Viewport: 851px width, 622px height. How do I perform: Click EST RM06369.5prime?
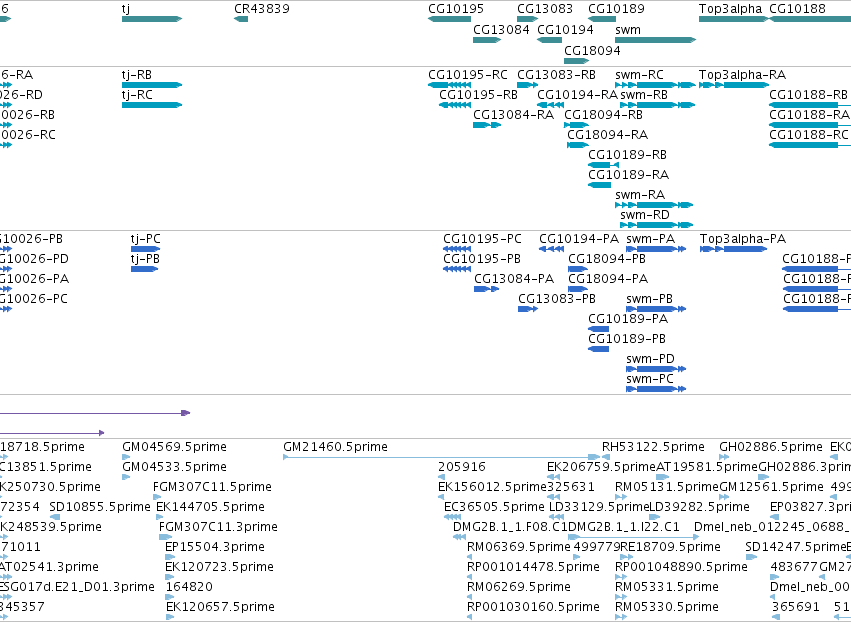point(518,547)
